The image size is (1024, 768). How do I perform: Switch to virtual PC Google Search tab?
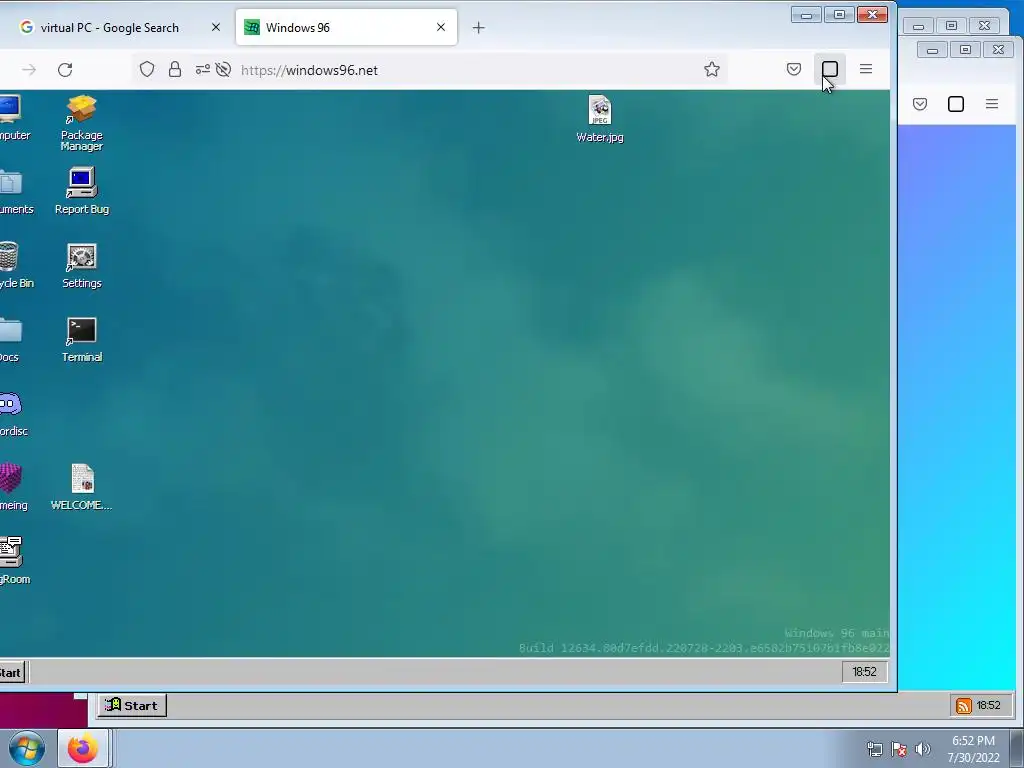[x=111, y=27]
